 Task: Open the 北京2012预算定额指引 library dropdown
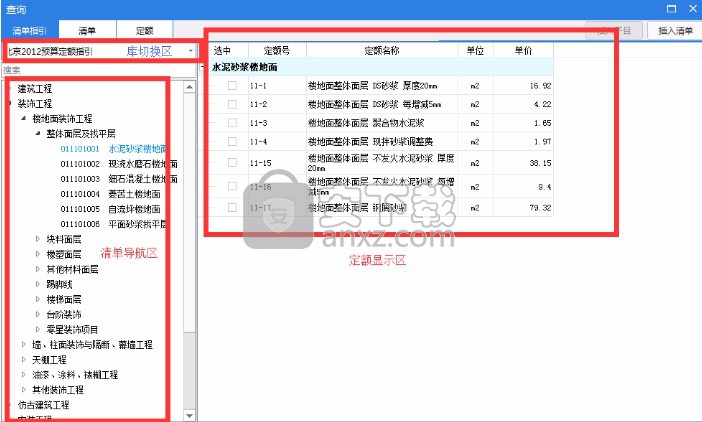click(190, 51)
